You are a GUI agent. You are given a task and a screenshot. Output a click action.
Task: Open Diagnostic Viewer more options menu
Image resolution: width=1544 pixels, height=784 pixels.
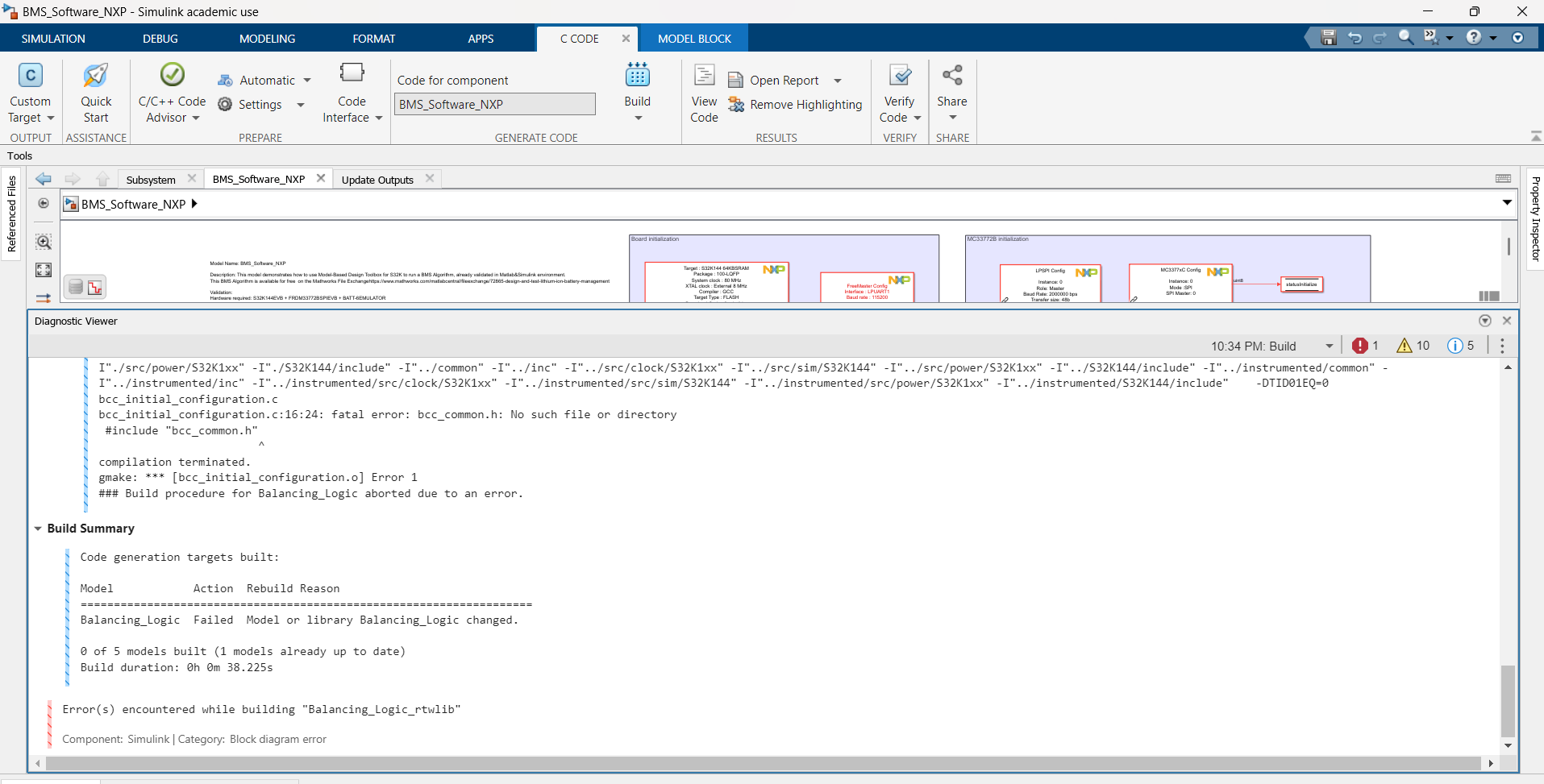(x=1501, y=346)
